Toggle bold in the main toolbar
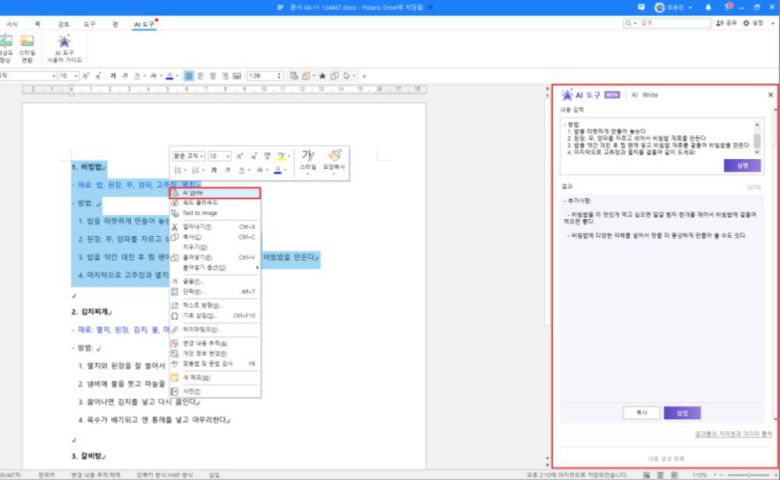Image resolution: width=780 pixels, height=480 pixels. (113, 76)
